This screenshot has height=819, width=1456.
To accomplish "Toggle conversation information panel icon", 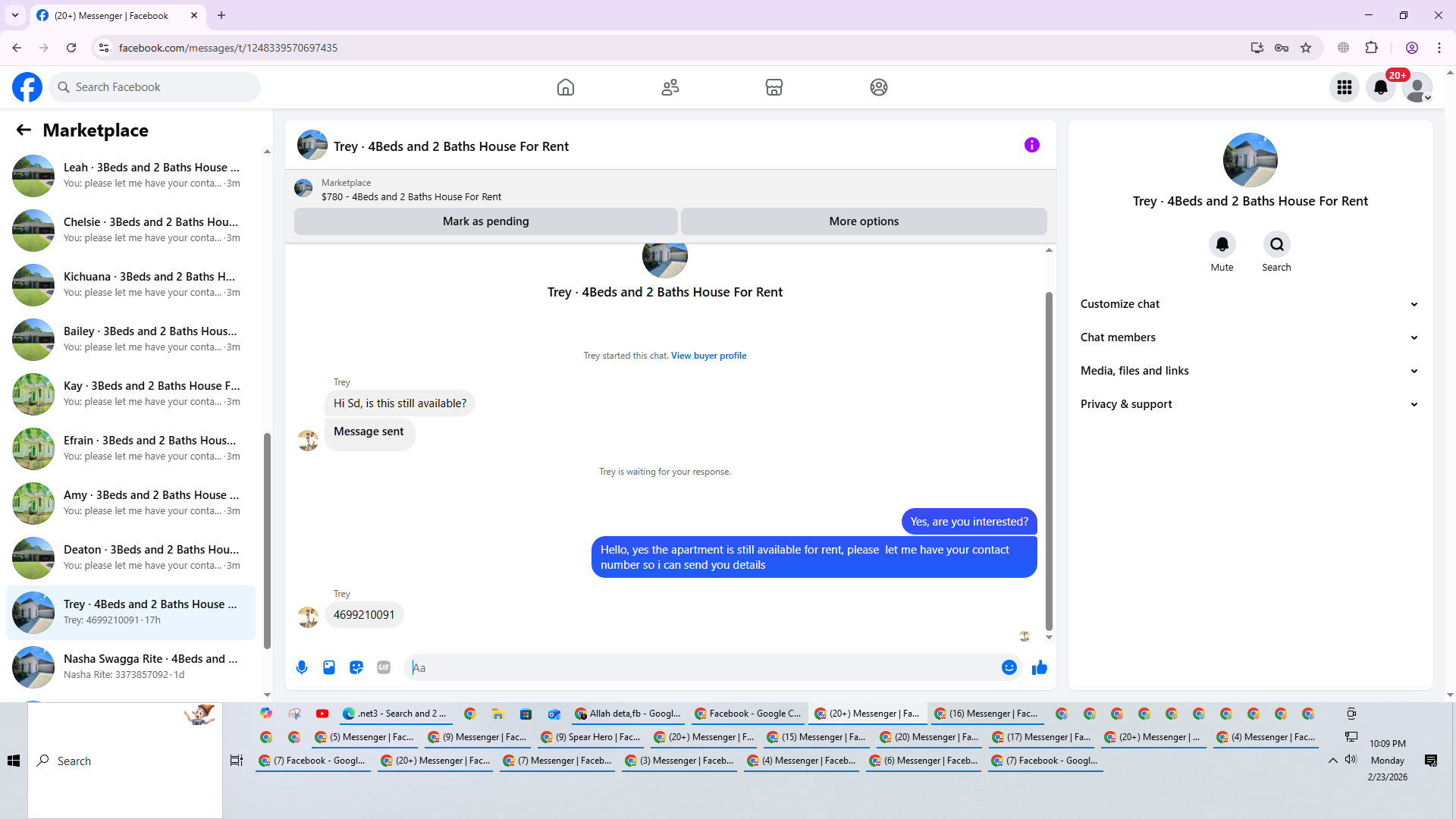I will pos(1031,145).
